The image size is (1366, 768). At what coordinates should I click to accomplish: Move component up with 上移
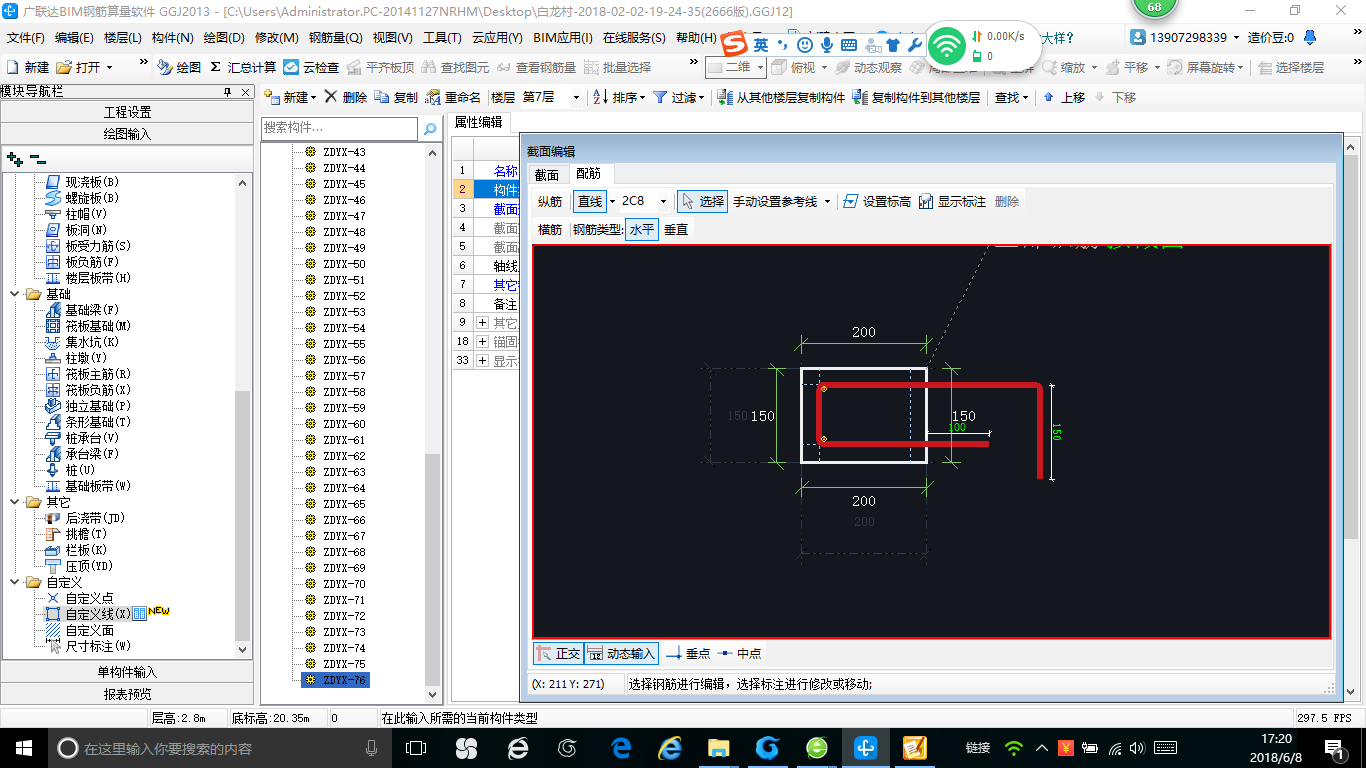tap(1063, 97)
